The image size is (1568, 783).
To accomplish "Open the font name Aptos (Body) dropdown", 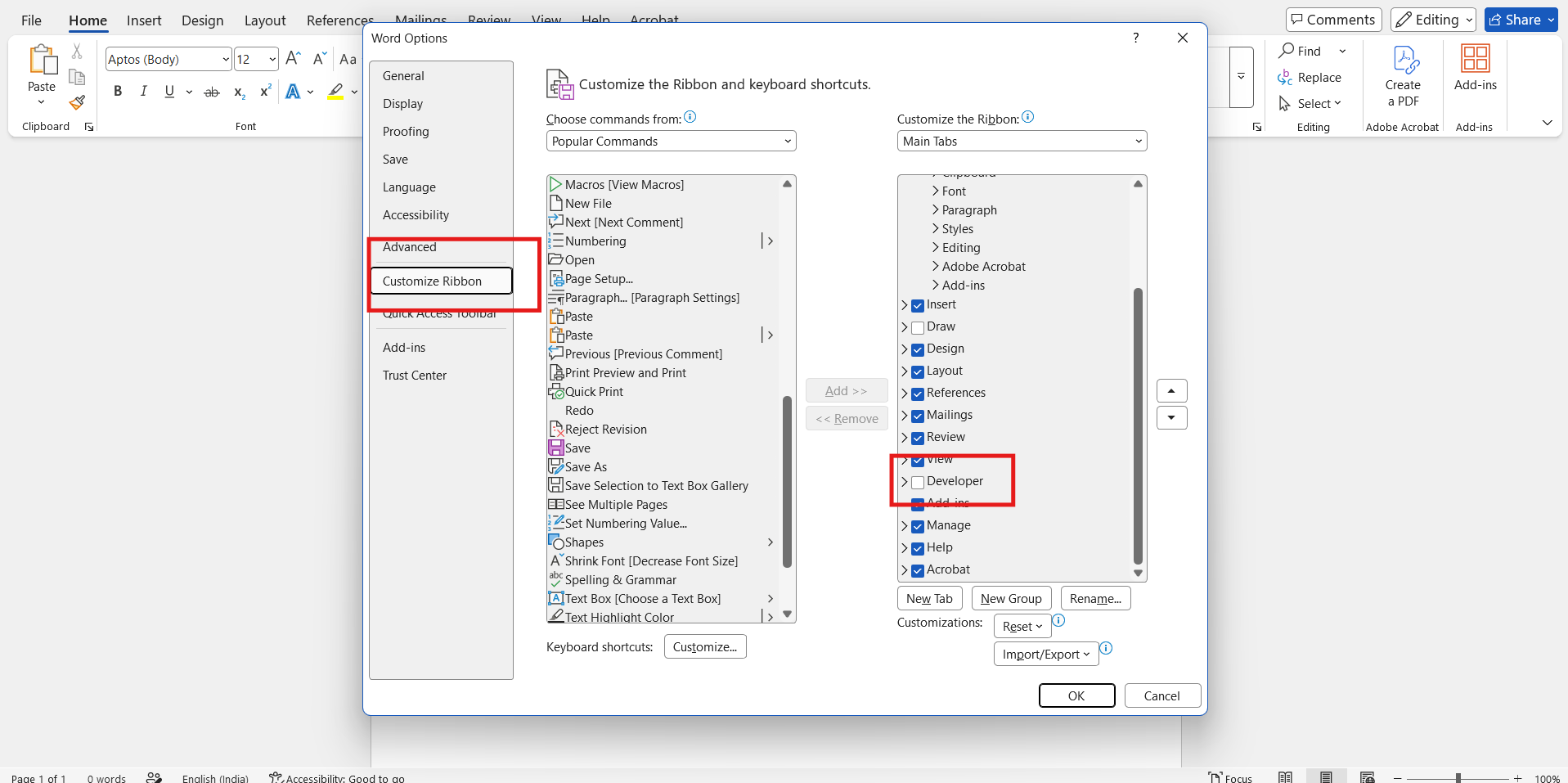I will coord(226,59).
